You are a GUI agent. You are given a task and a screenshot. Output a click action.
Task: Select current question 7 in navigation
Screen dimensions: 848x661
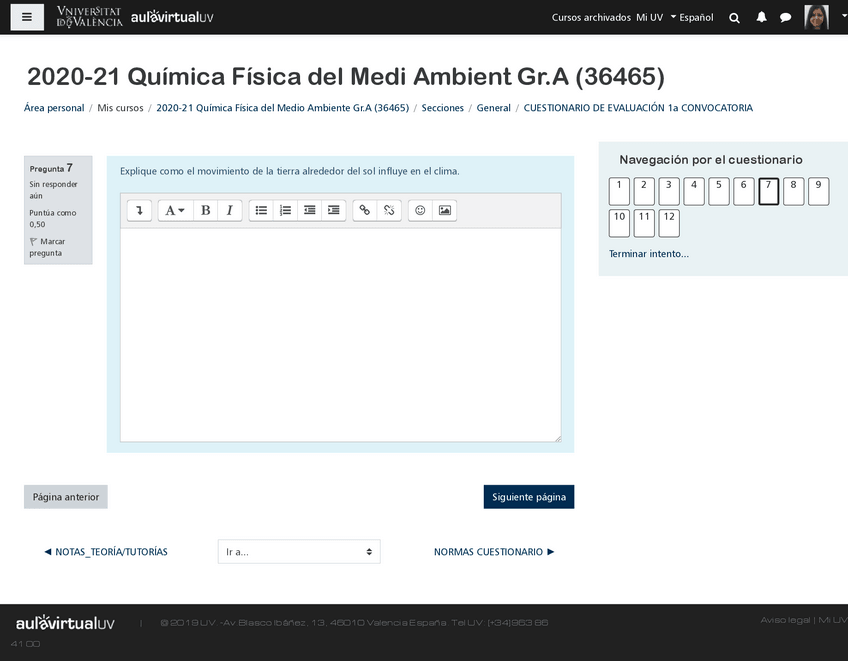768,191
